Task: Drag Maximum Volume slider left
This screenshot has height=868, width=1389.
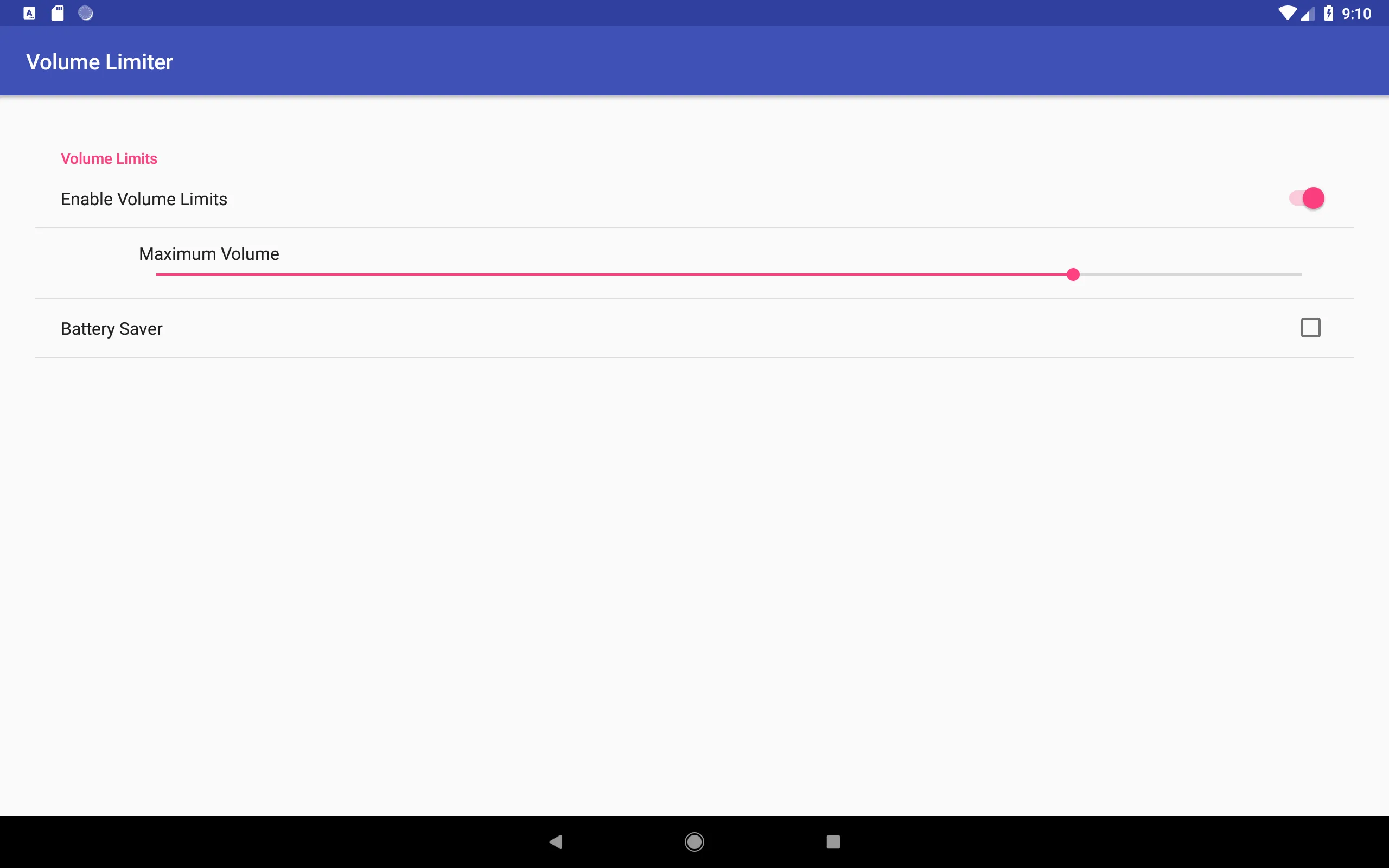Action: 1073,275
